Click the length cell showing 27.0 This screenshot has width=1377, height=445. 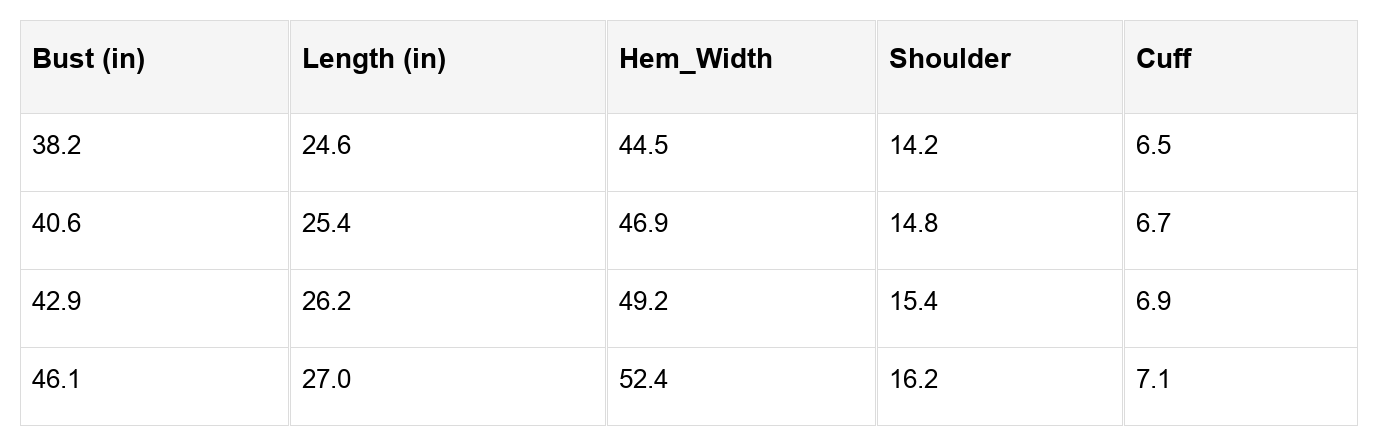(327, 380)
